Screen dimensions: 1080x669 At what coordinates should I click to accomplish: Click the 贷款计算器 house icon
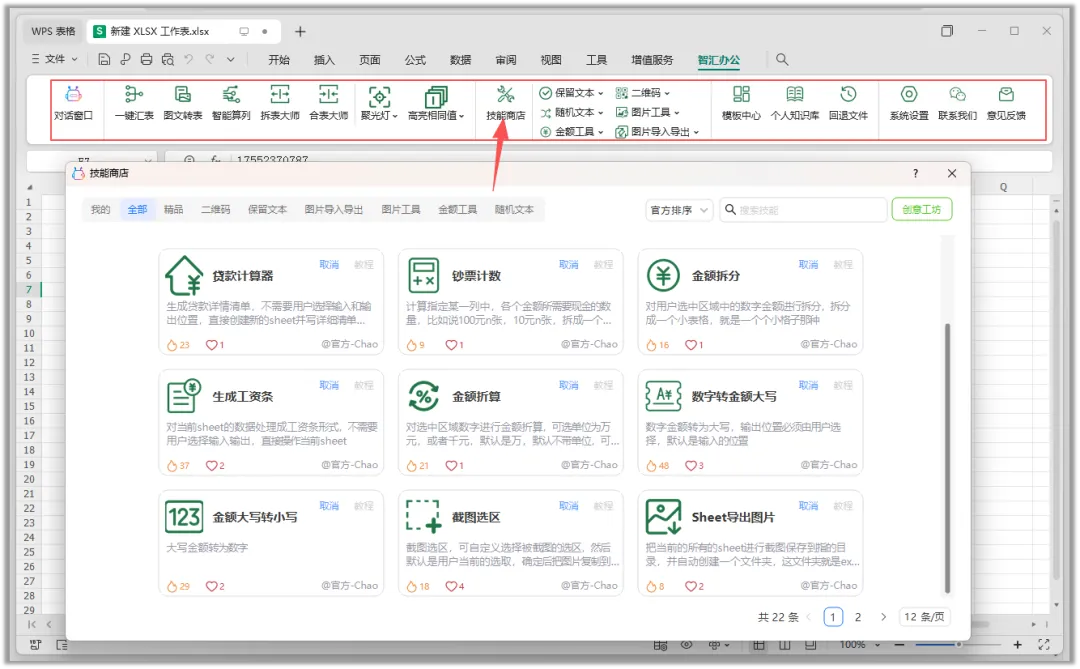coord(184,276)
